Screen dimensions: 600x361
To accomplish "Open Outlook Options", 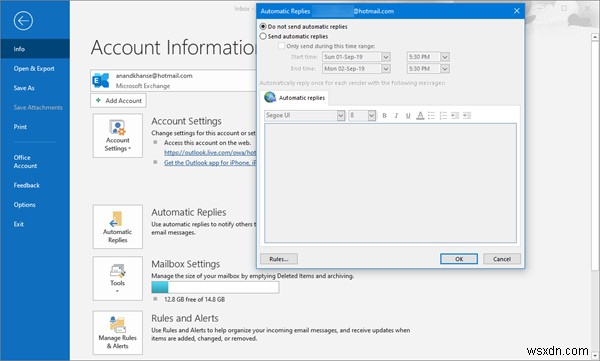I will tap(24, 205).
